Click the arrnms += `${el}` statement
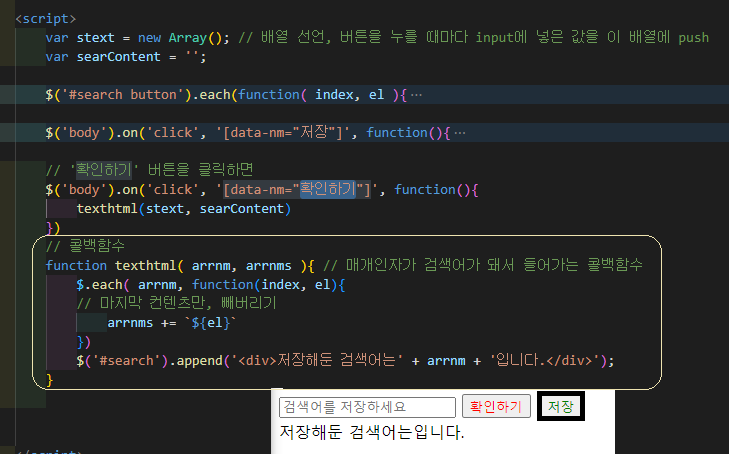The image size is (729, 454). [x=172, y=322]
